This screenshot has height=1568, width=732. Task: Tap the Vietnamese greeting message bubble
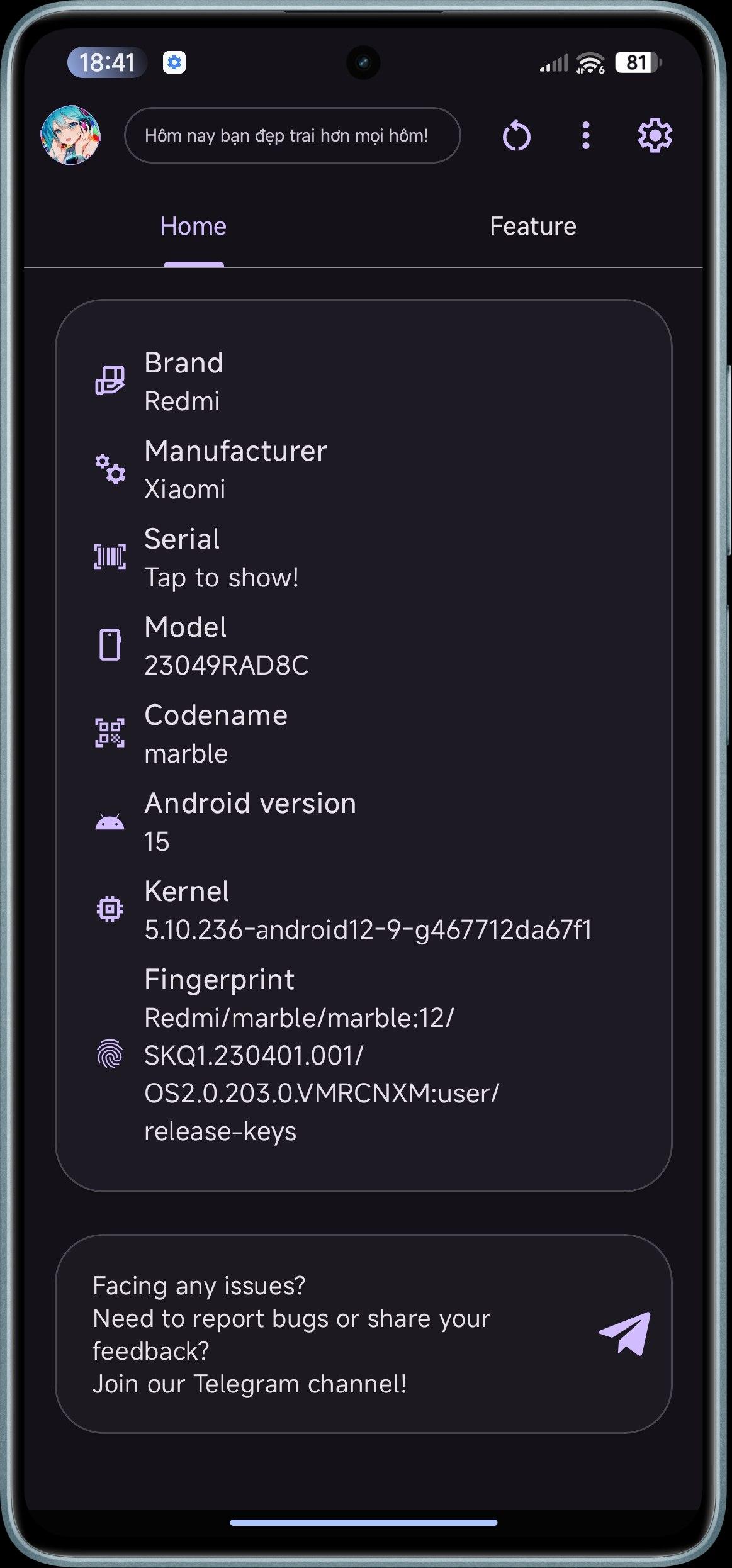click(x=293, y=135)
